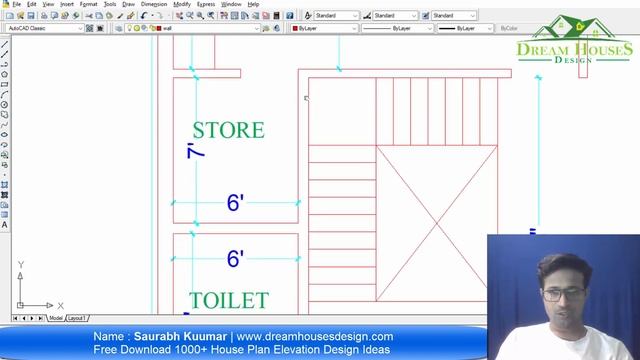Select the Line tool in Draw toolbar
The height and width of the screenshot is (360, 640).
4,44
